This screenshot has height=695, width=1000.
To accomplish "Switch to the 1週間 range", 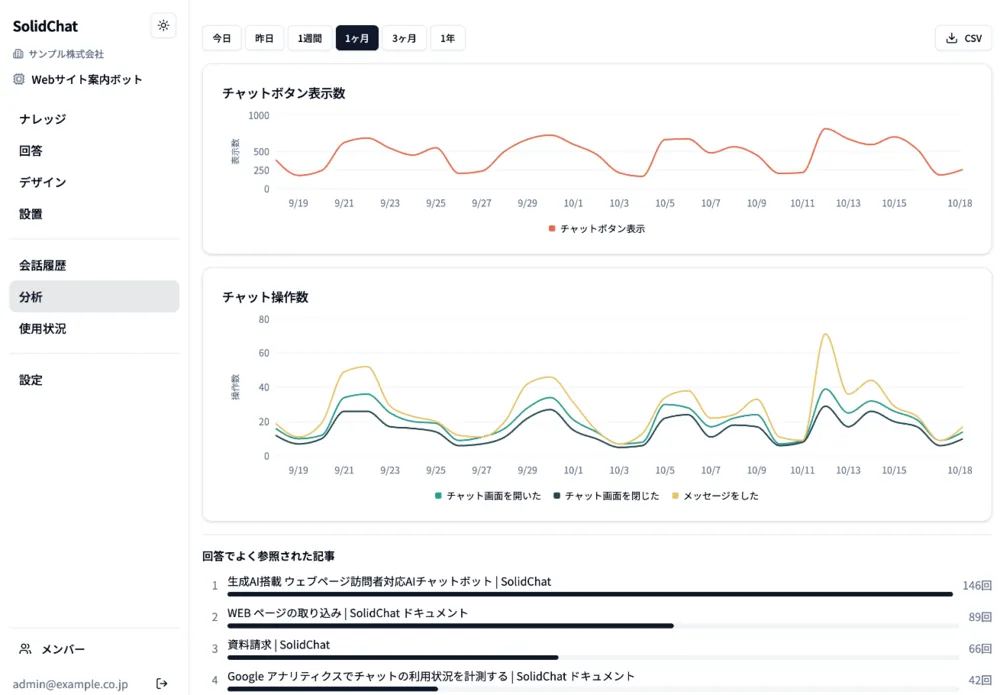I will click(309, 38).
